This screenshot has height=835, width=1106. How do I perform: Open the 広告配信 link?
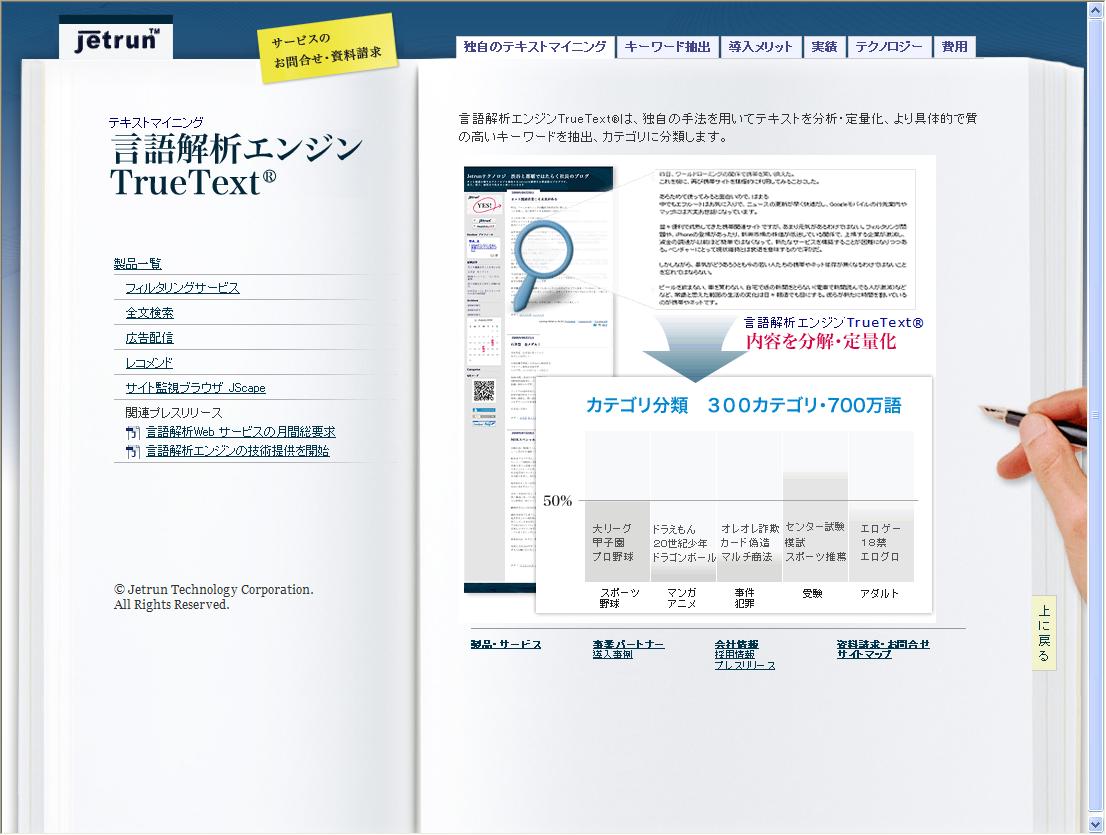150,338
